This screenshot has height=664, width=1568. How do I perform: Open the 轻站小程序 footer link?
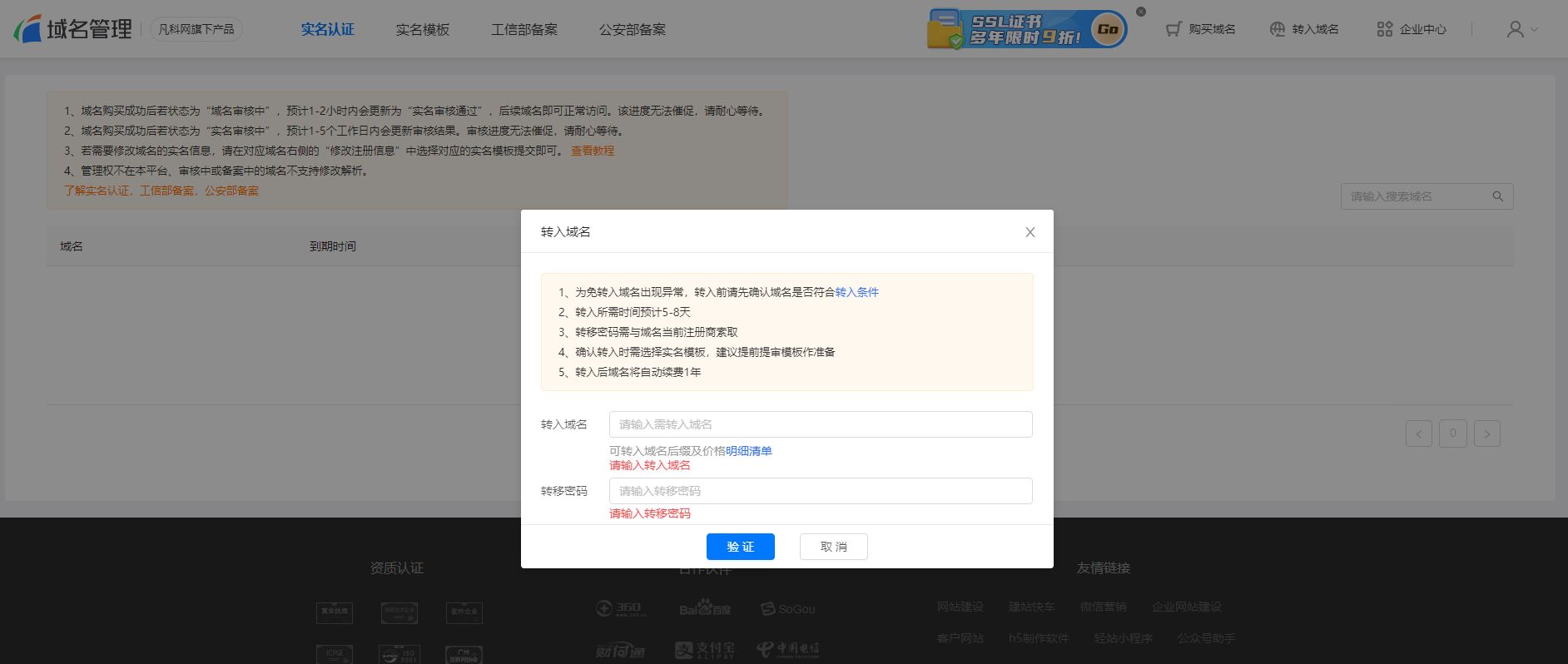pyautogui.click(x=1124, y=638)
